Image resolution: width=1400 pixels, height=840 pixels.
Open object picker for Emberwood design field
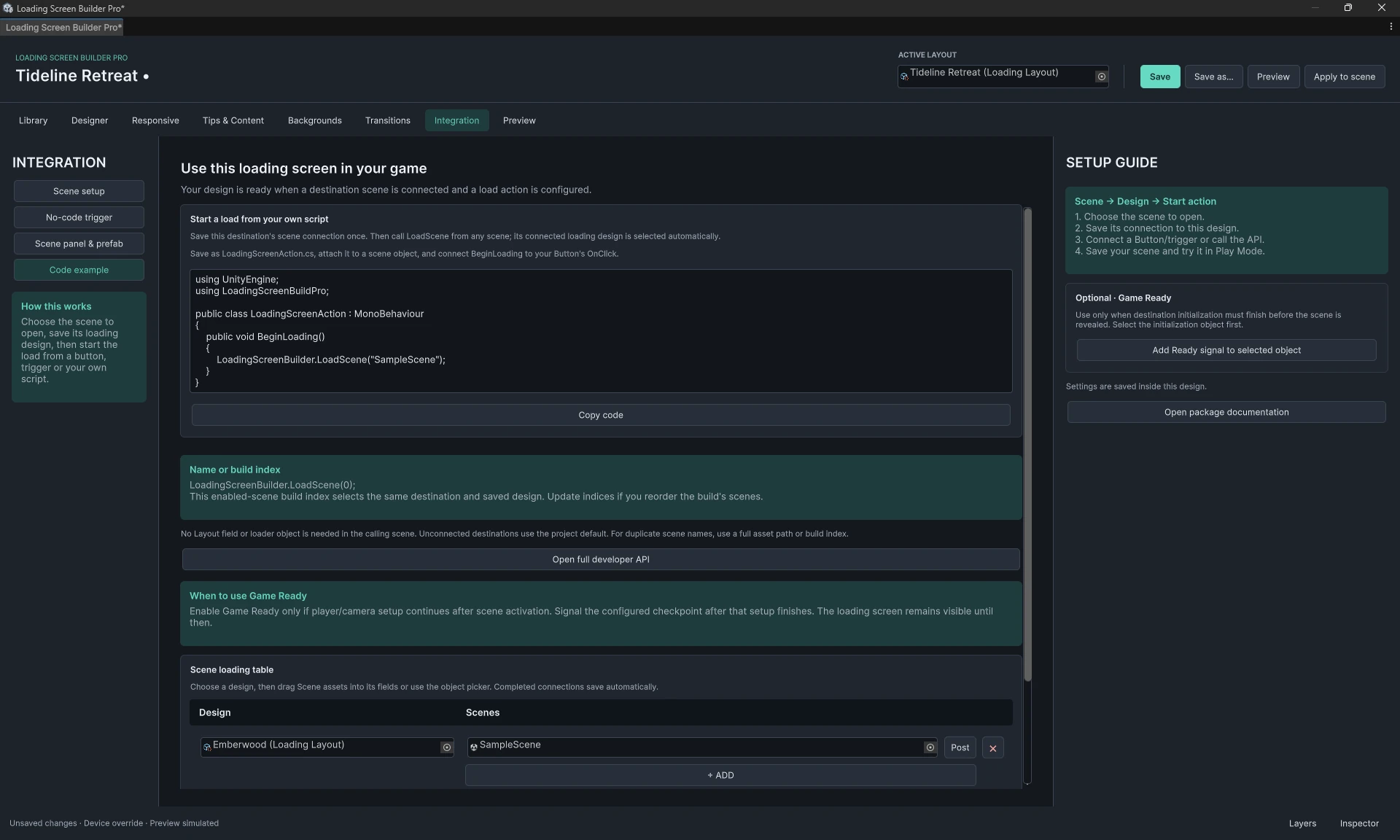(446, 747)
